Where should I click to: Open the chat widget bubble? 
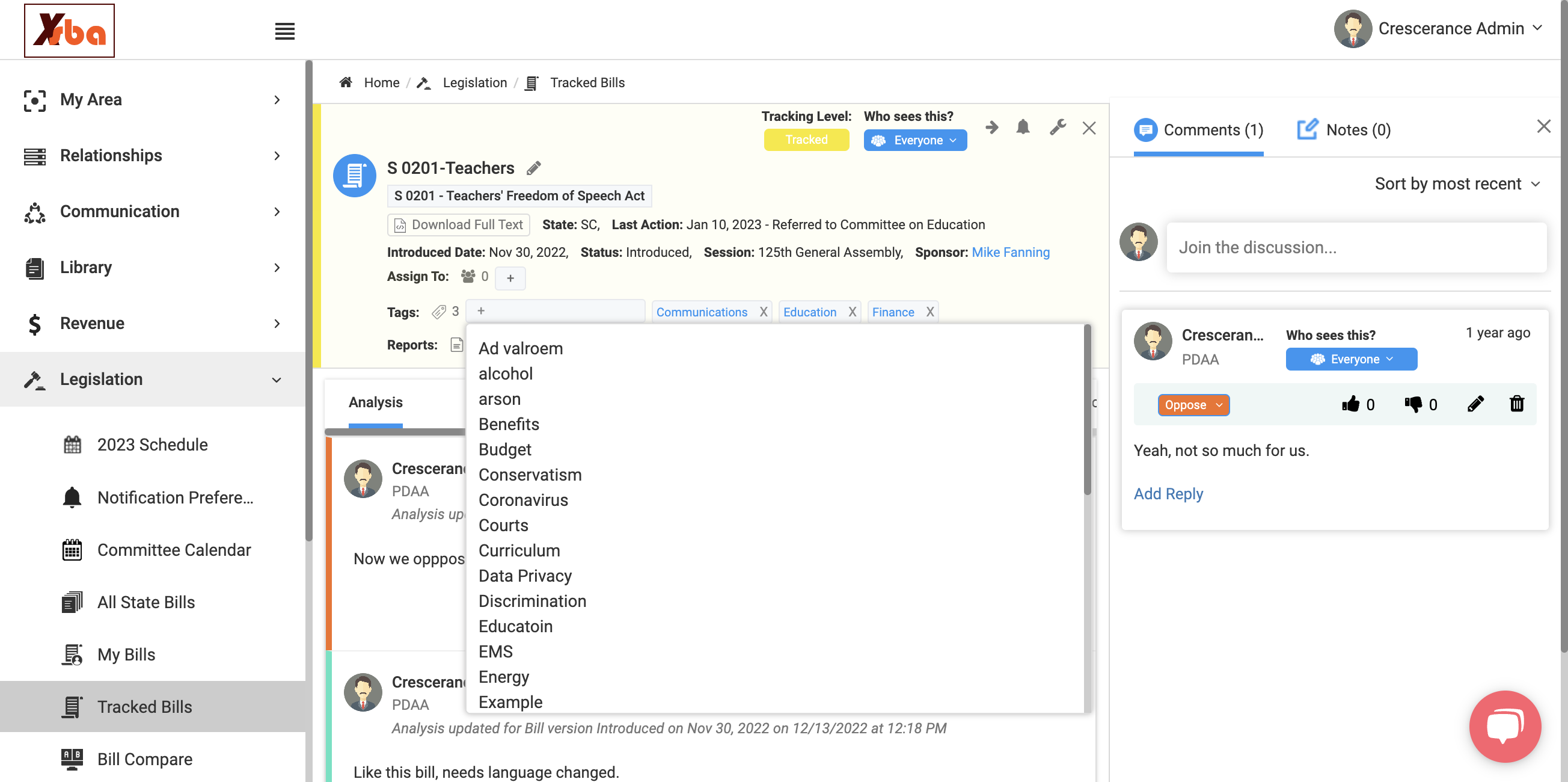1505,726
